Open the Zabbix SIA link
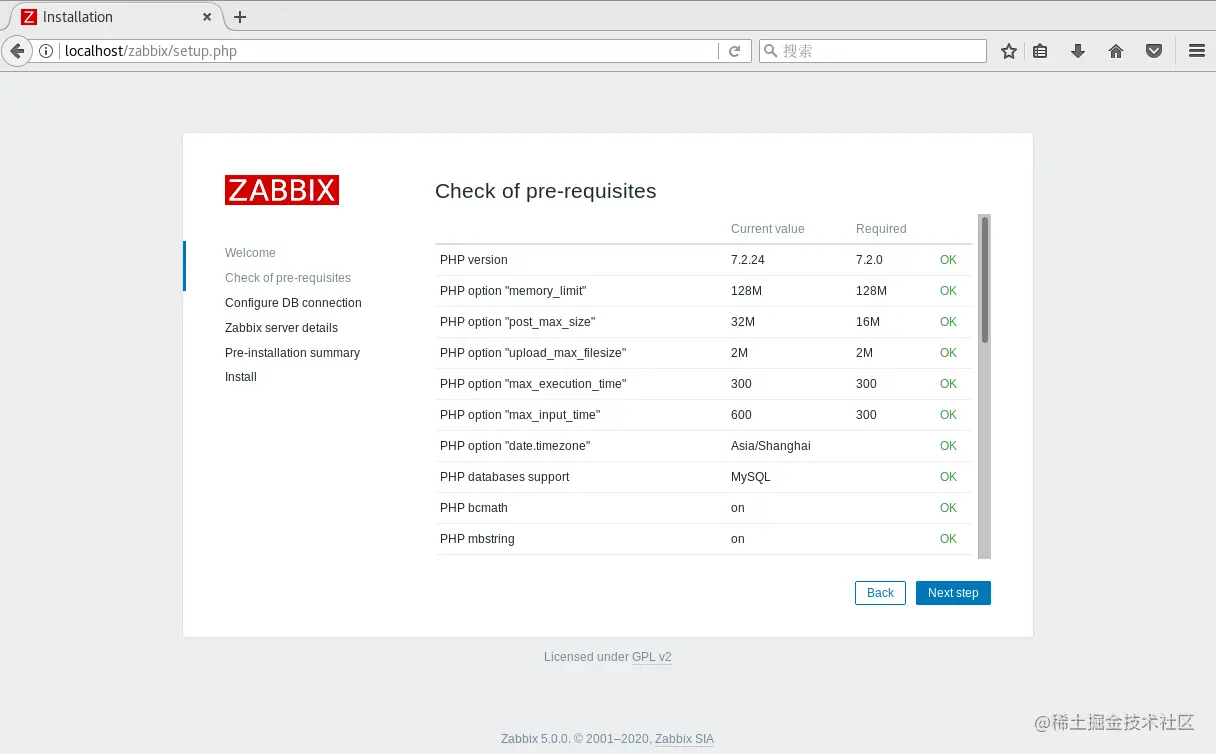Viewport: 1216px width, 754px height. tap(685, 739)
